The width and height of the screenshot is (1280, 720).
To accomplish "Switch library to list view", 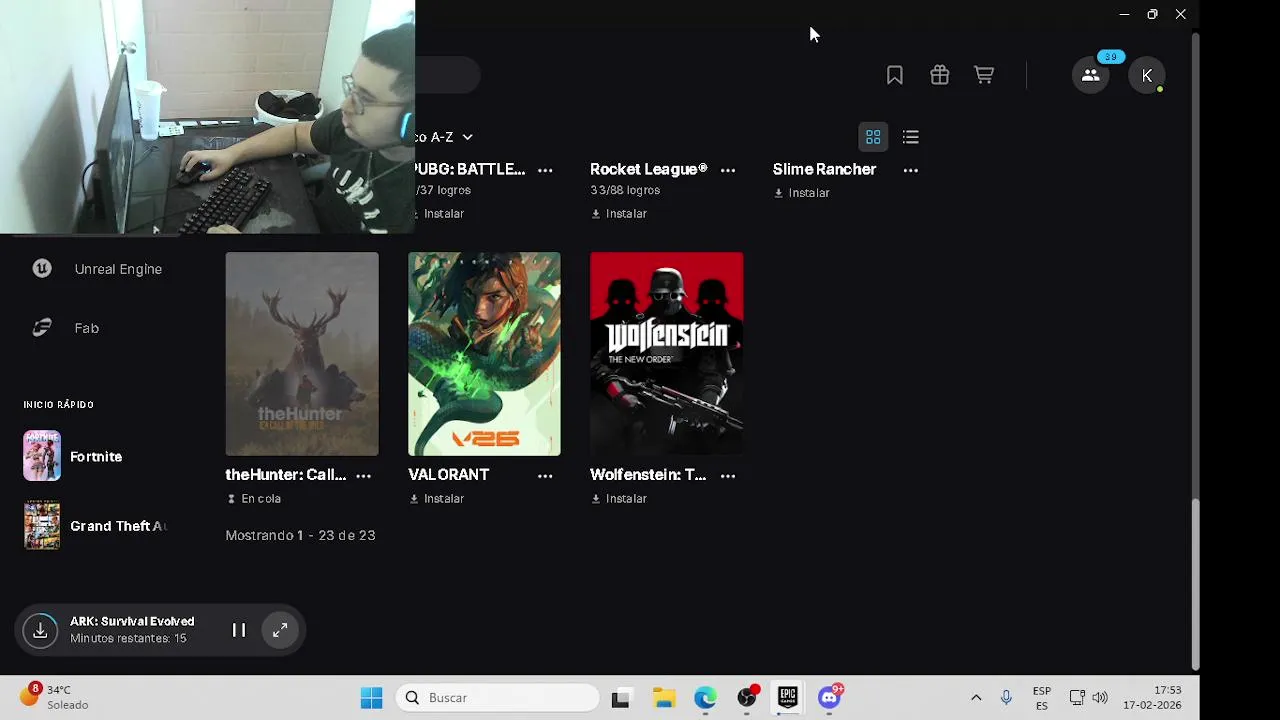I will click(x=910, y=137).
